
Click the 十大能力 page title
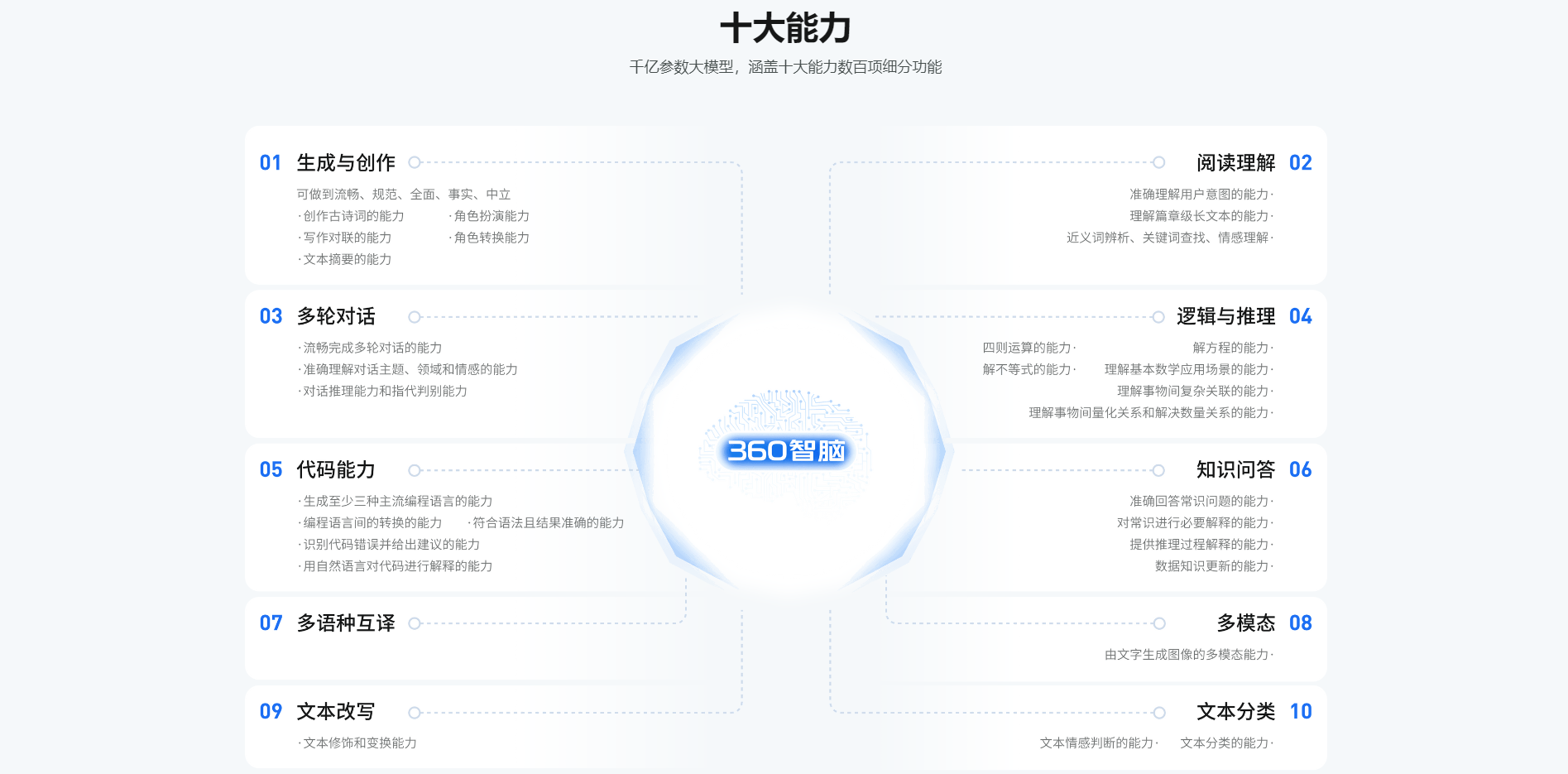click(784, 27)
